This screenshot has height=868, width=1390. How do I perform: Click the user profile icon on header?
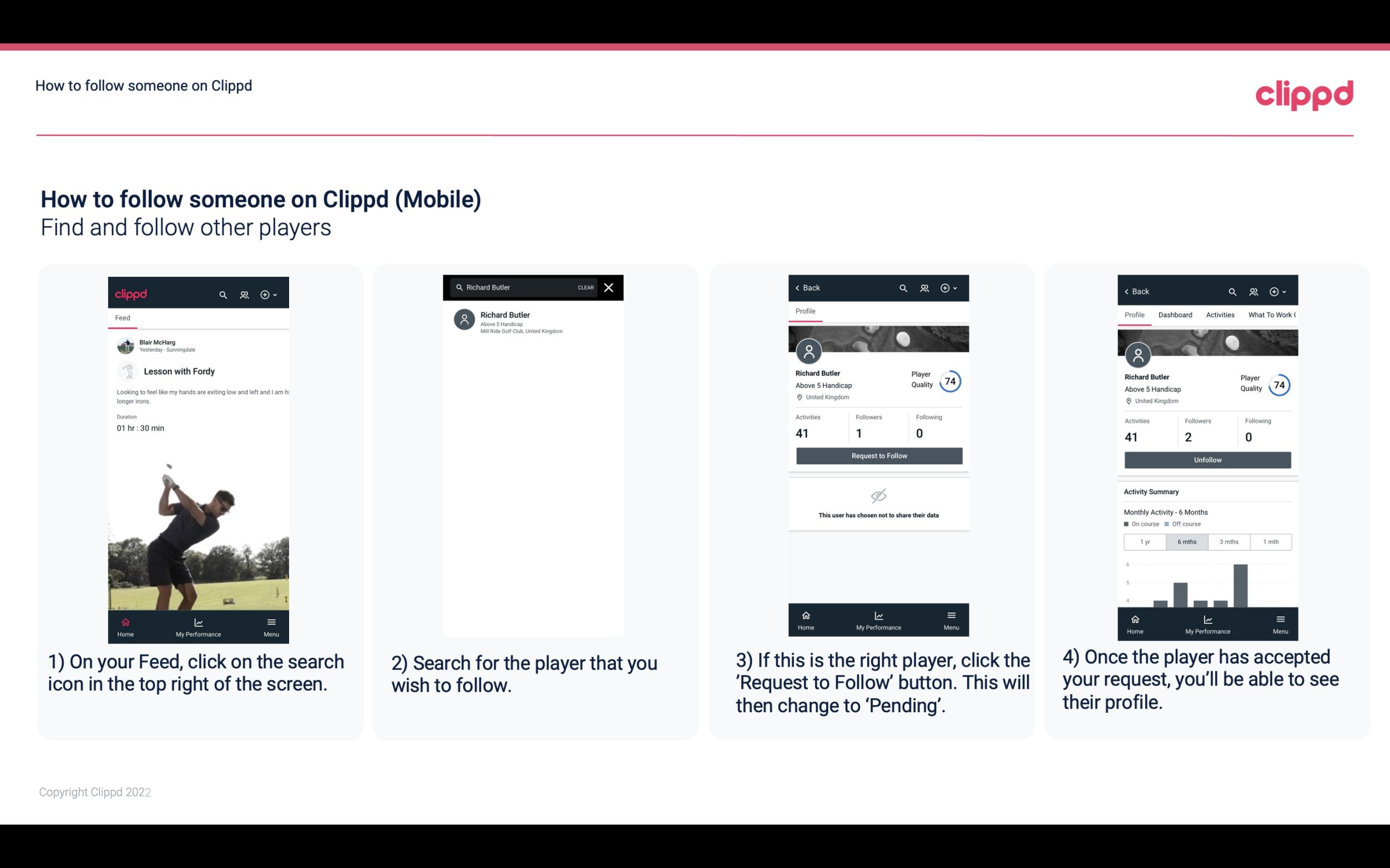click(243, 294)
